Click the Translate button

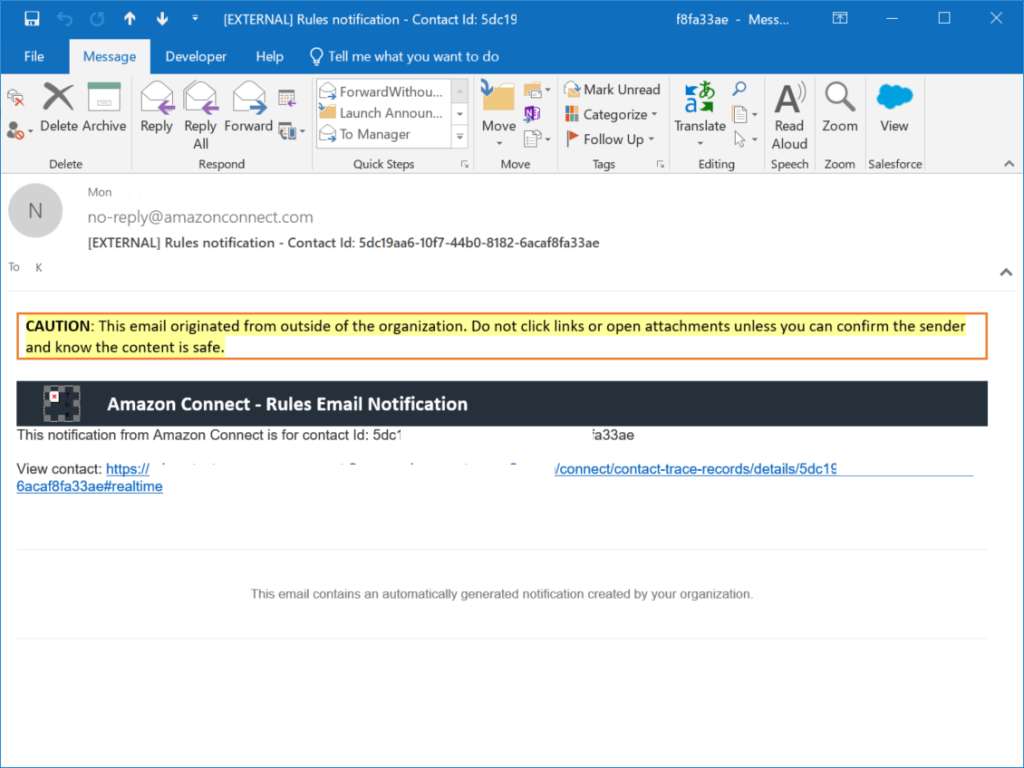[x=700, y=114]
